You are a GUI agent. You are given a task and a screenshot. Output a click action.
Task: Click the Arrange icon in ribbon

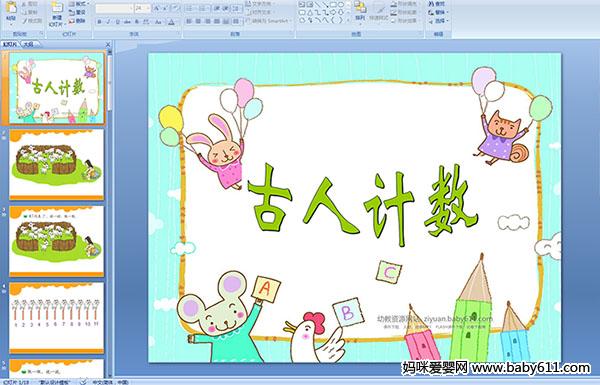click(x=360, y=7)
